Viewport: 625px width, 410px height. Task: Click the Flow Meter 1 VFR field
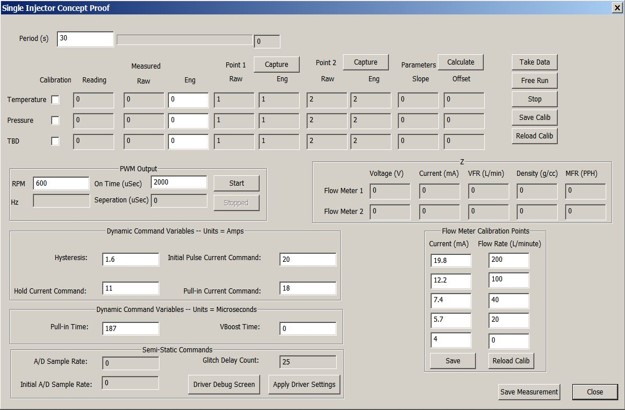point(488,191)
